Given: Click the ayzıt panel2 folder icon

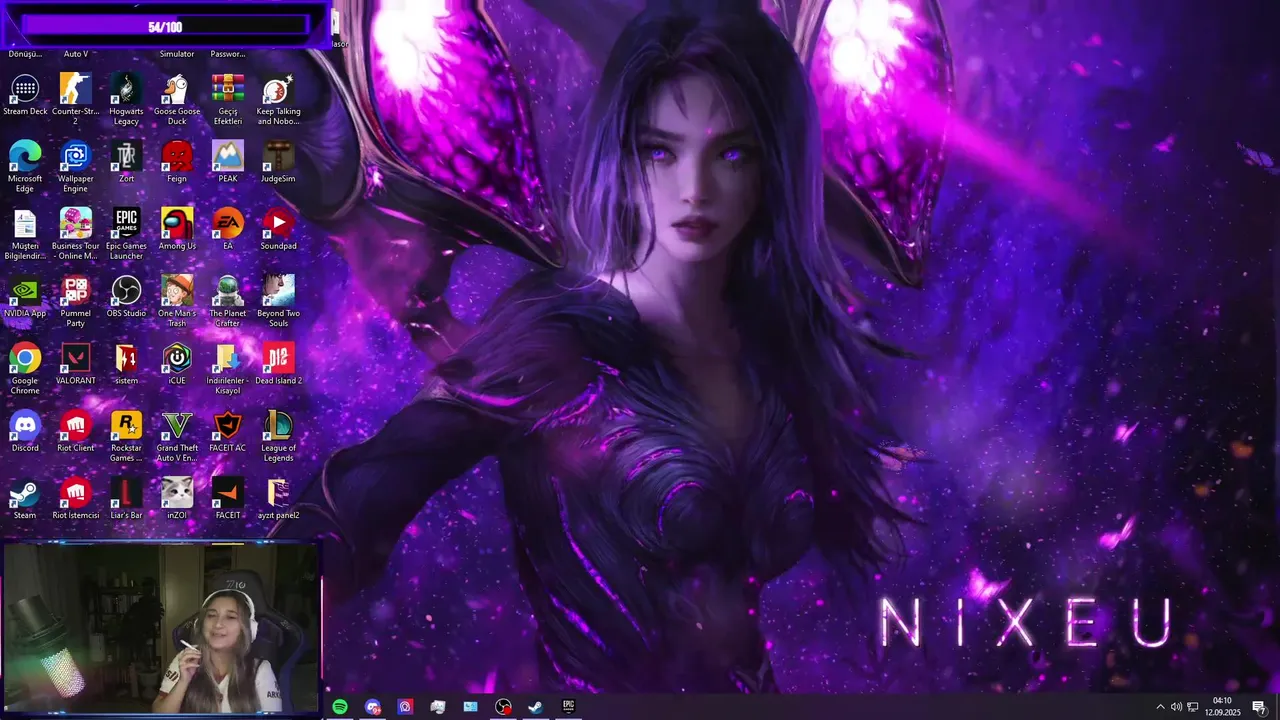Looking at the screenshot, I should (x=278, y=498).
